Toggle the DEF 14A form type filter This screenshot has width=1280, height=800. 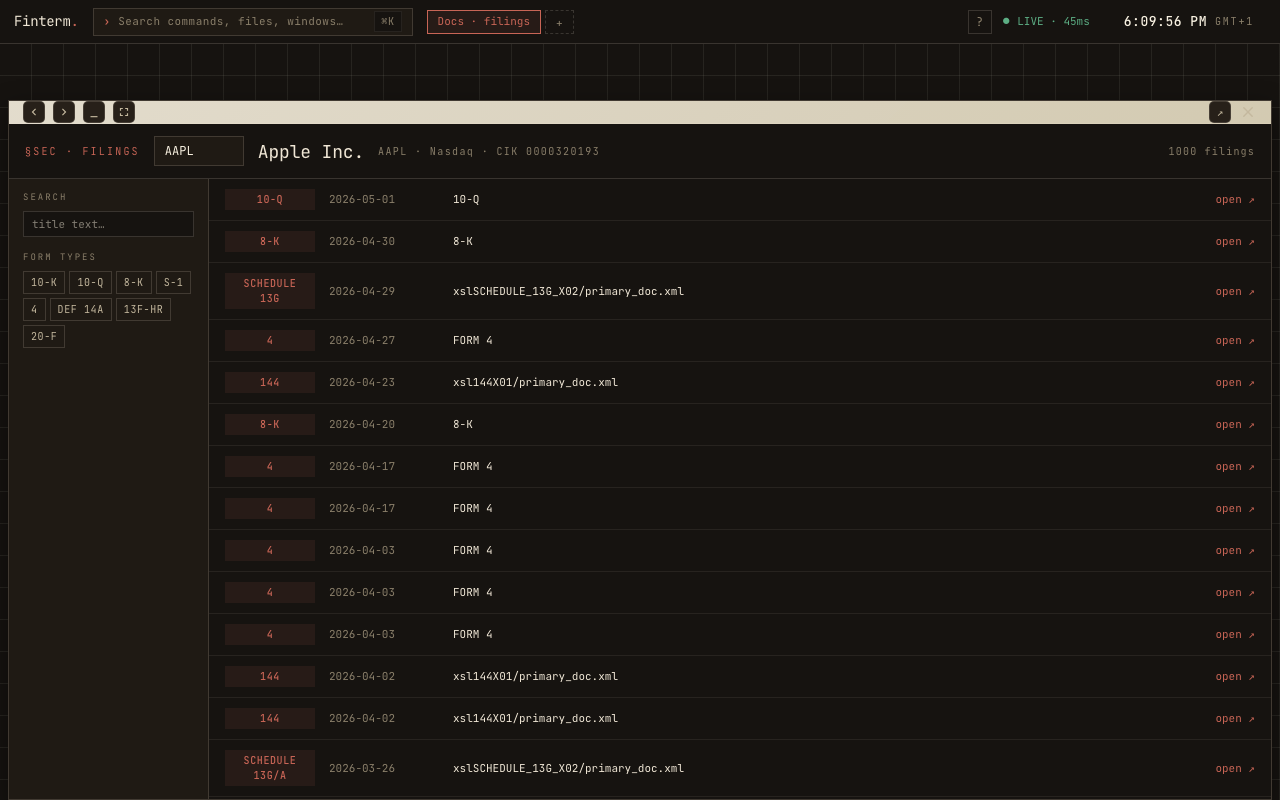point(81,310)
